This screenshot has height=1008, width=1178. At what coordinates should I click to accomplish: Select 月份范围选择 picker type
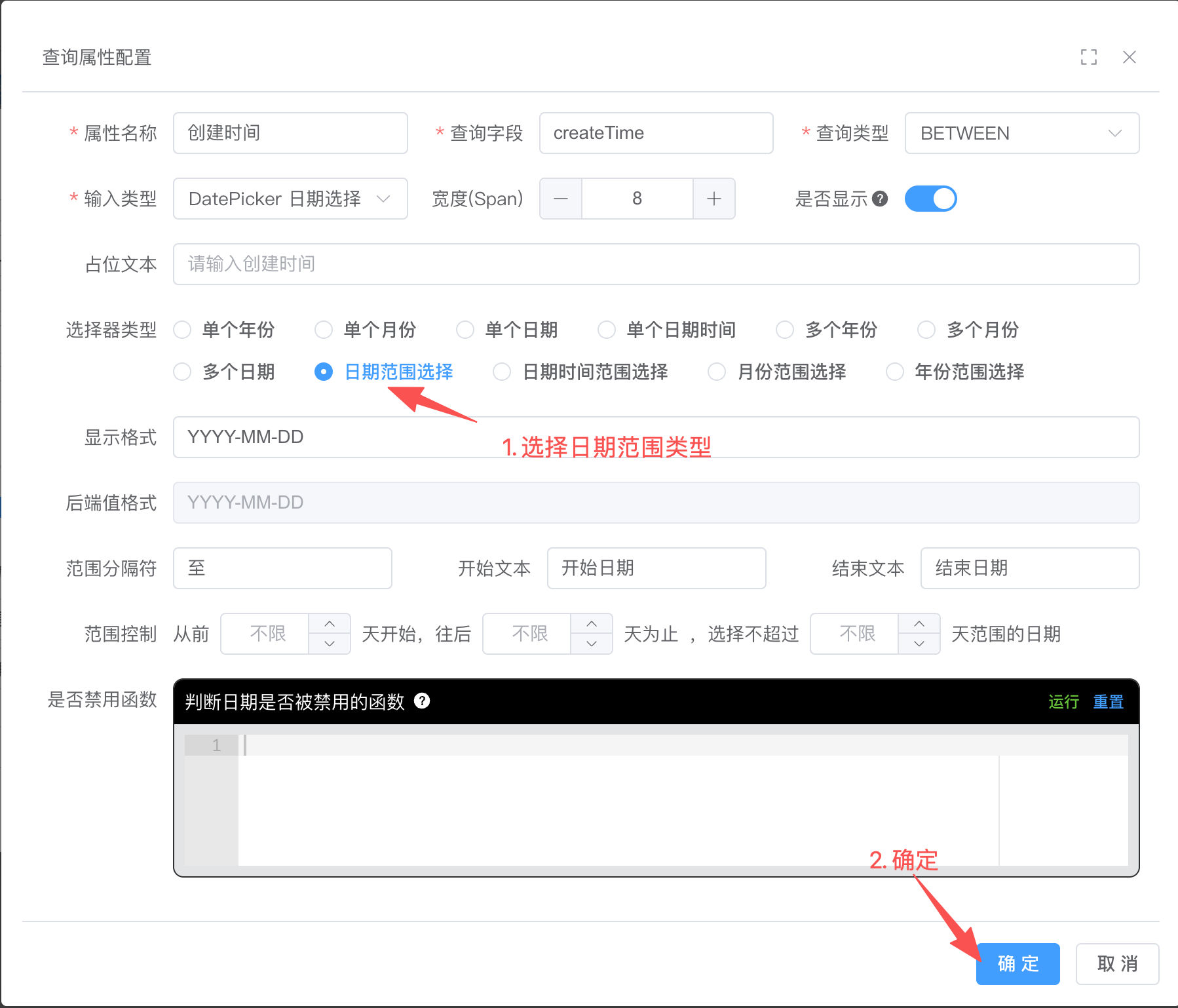717,372
